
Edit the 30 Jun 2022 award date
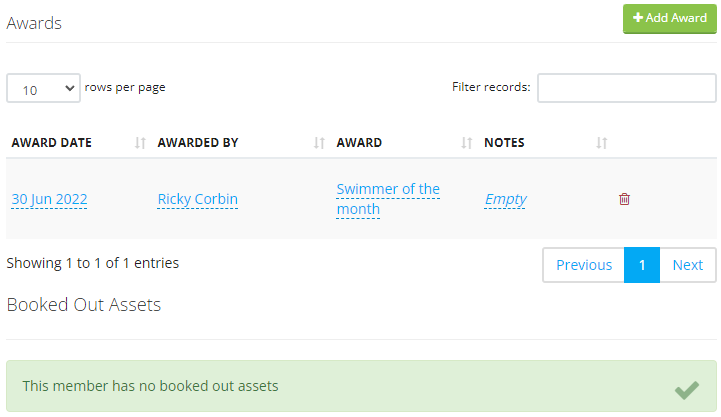click(49, 199)
